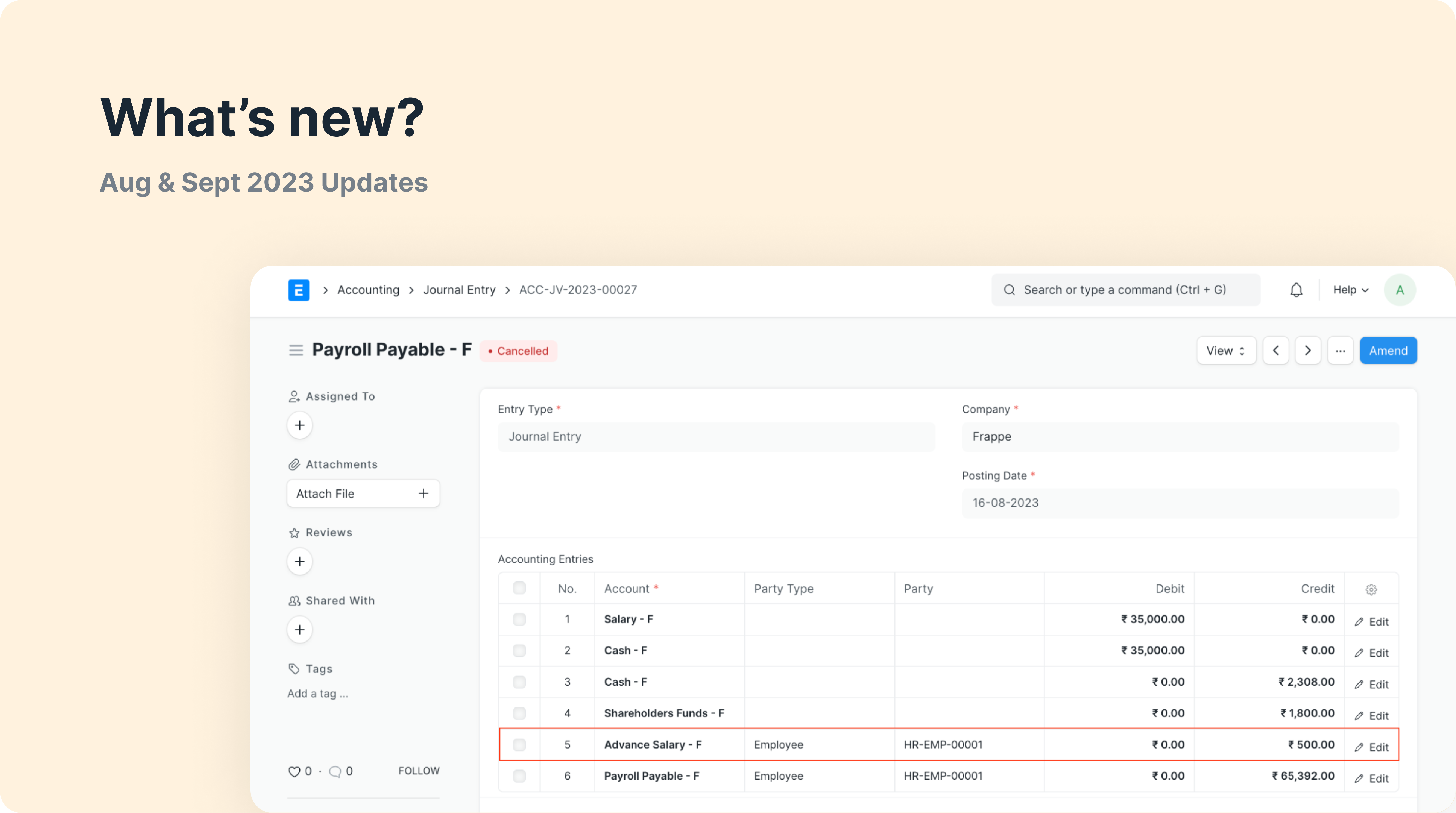1456x813 pixels.
Task: Open column settings gear in Accounting Entries table
Action: click(x=1372, y=589)
